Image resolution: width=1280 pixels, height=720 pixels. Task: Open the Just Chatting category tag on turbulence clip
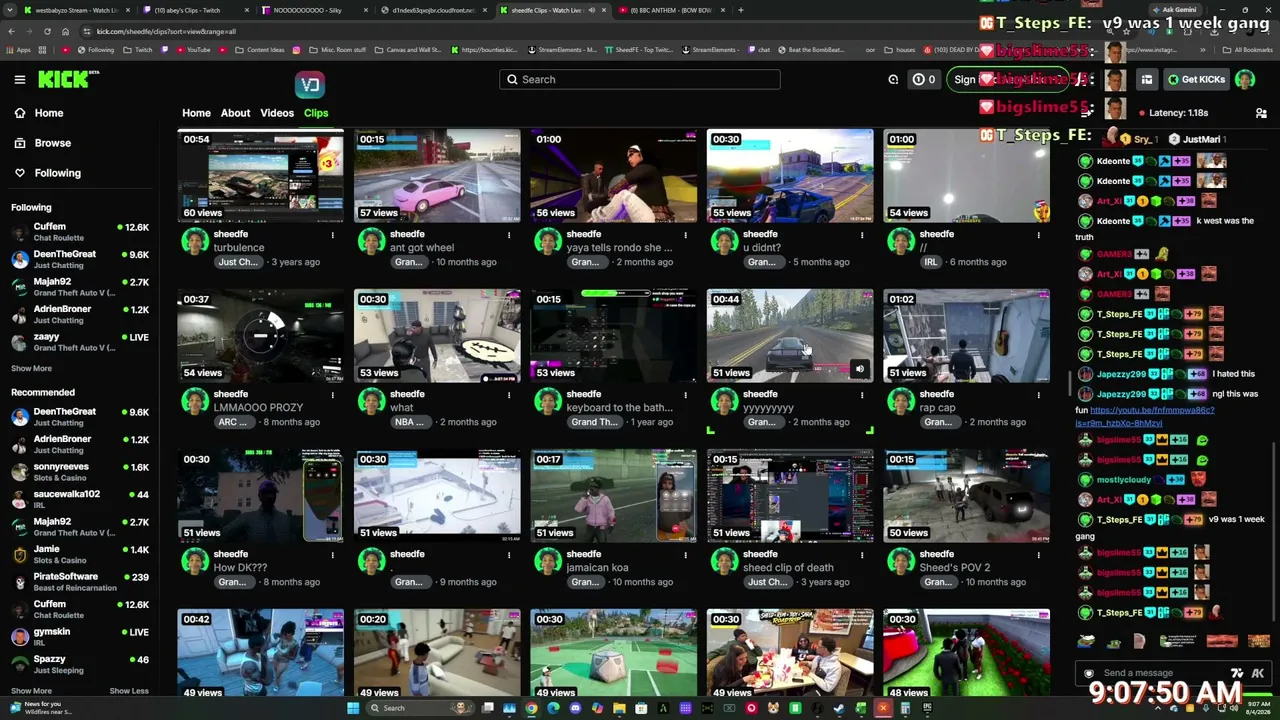[x=239, y=262]
